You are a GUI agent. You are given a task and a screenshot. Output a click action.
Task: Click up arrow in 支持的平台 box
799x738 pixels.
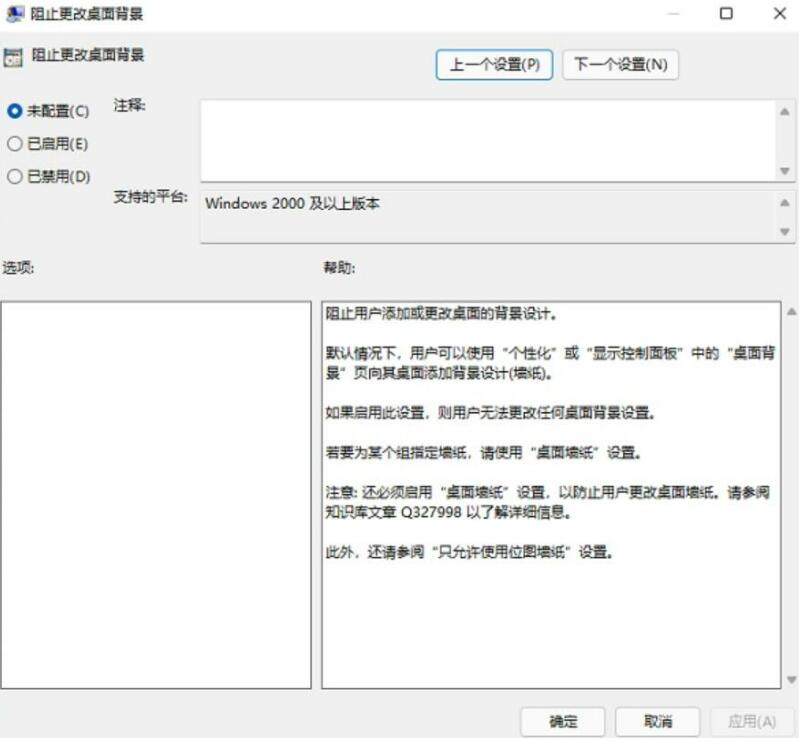[x=785, y=201]
